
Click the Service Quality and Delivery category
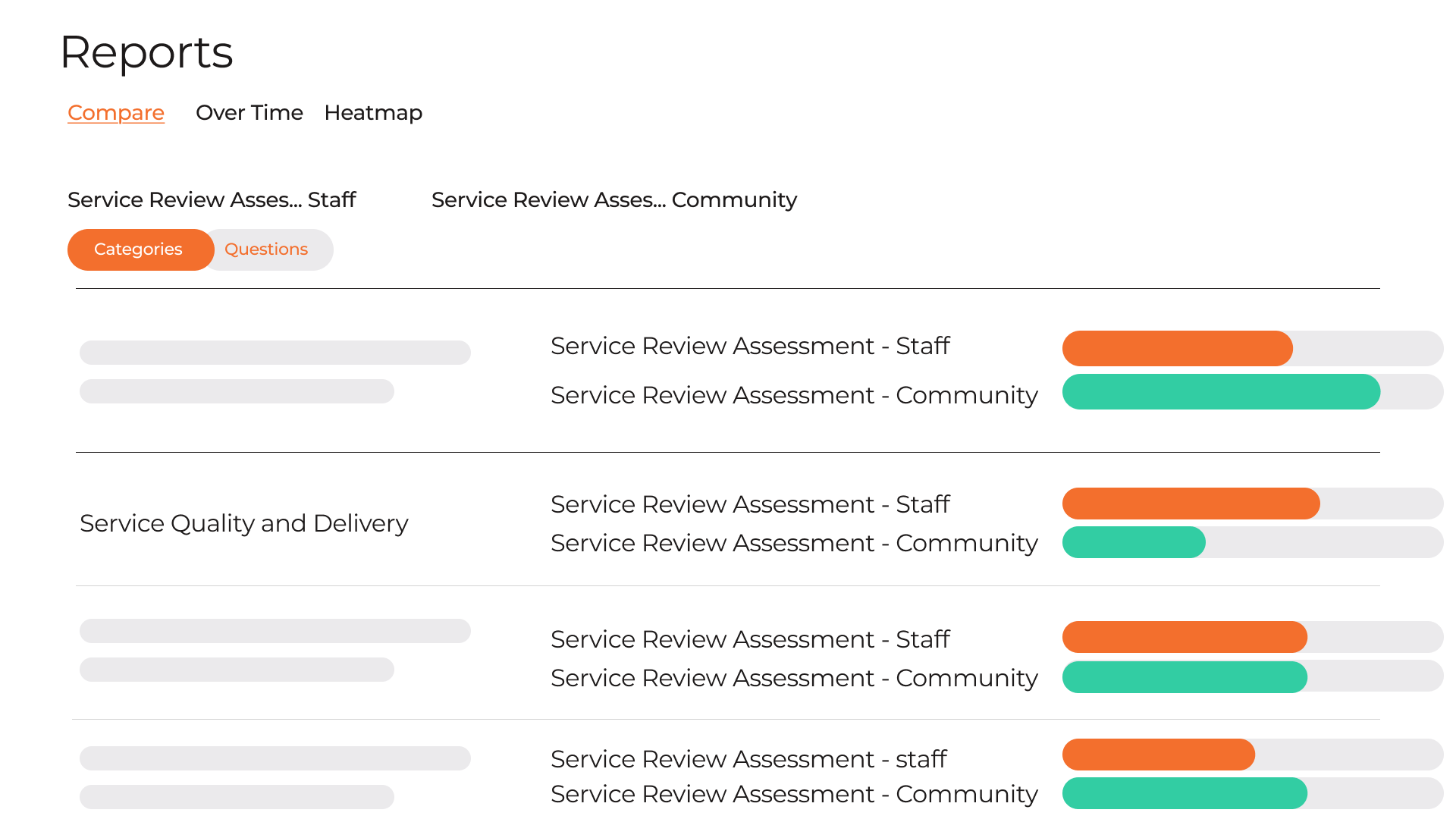(243, 523)
